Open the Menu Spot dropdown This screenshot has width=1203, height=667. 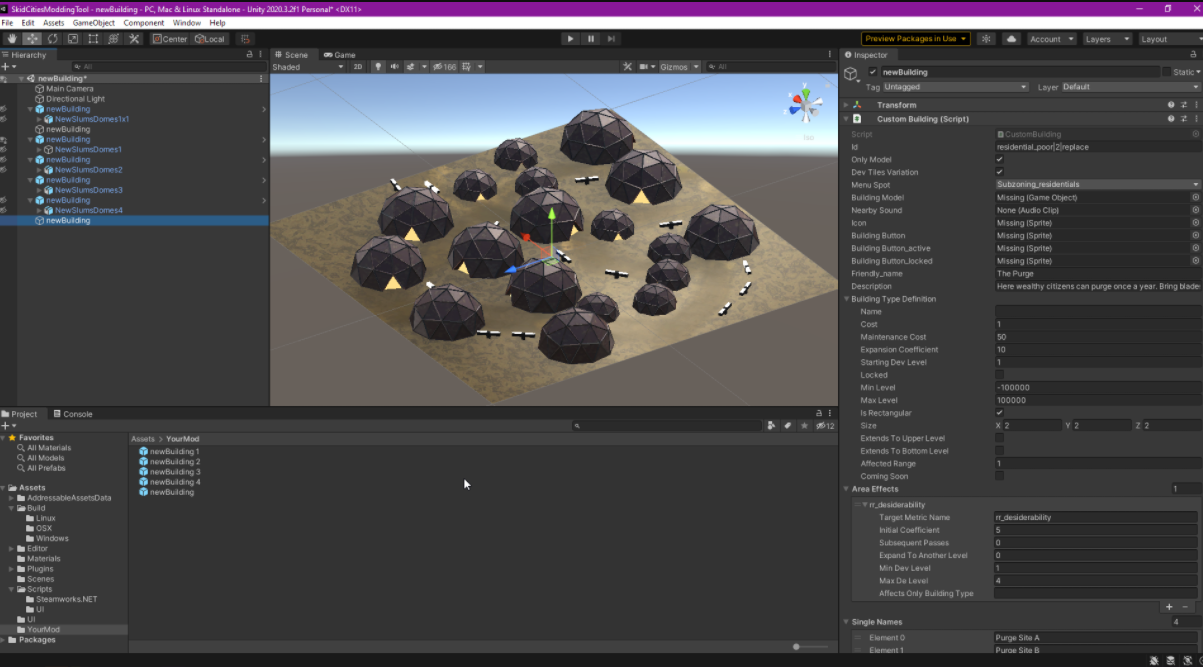click(1097, 185)
